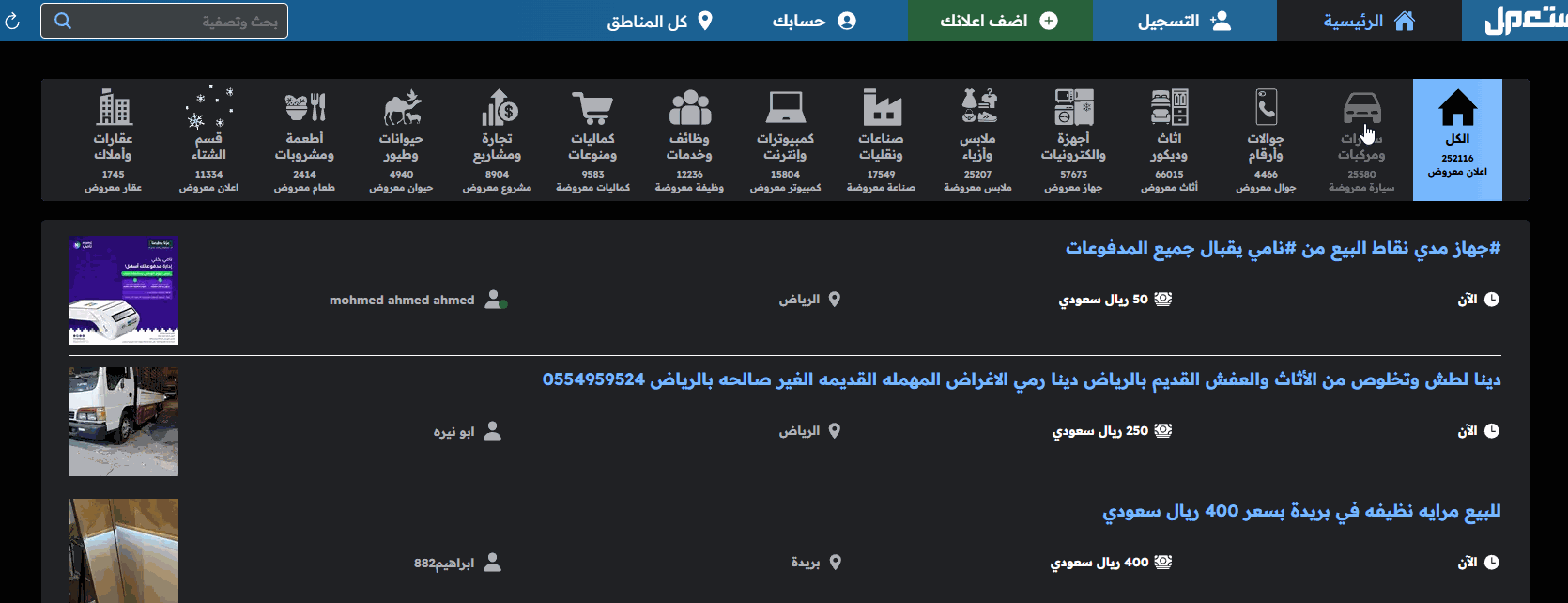1568x603 pixels.
Task: Open the purple POS device ad thumbnail
Action: tap(124, 290)
